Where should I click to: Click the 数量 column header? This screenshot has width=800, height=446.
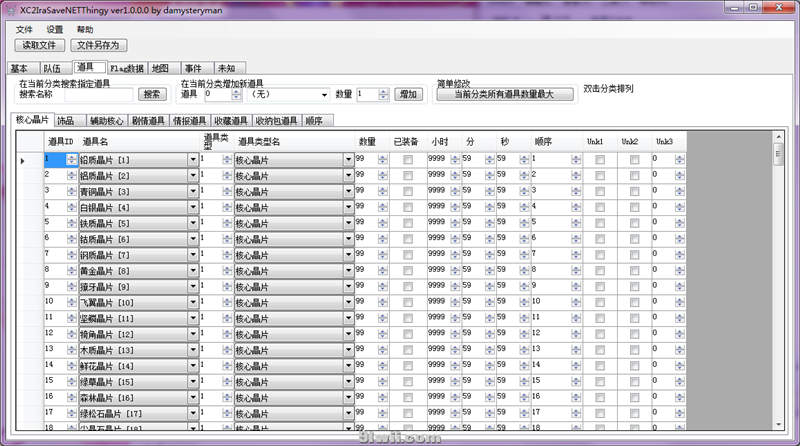(372, 142)
